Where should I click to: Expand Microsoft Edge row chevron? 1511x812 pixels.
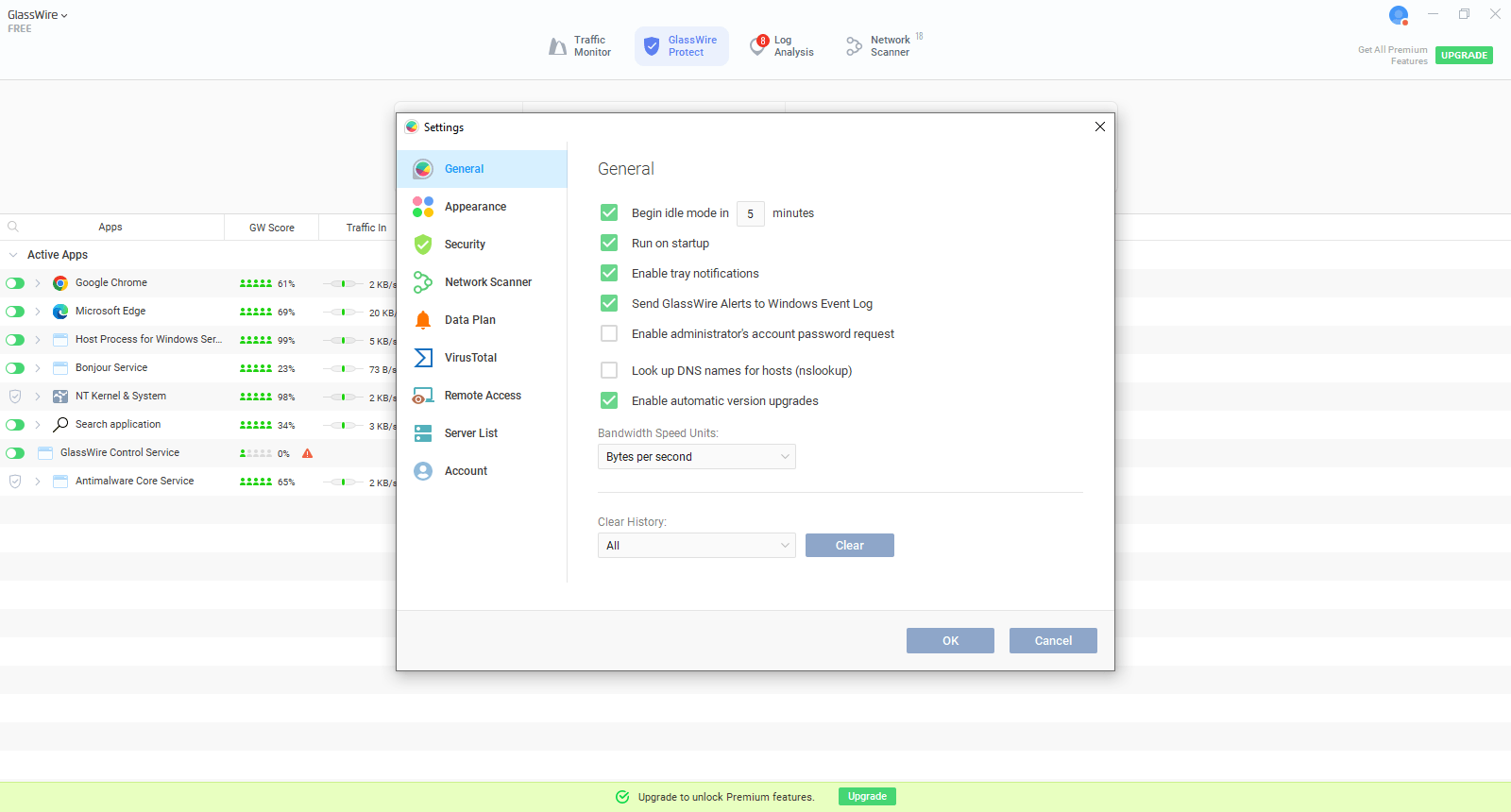point(38,312)
